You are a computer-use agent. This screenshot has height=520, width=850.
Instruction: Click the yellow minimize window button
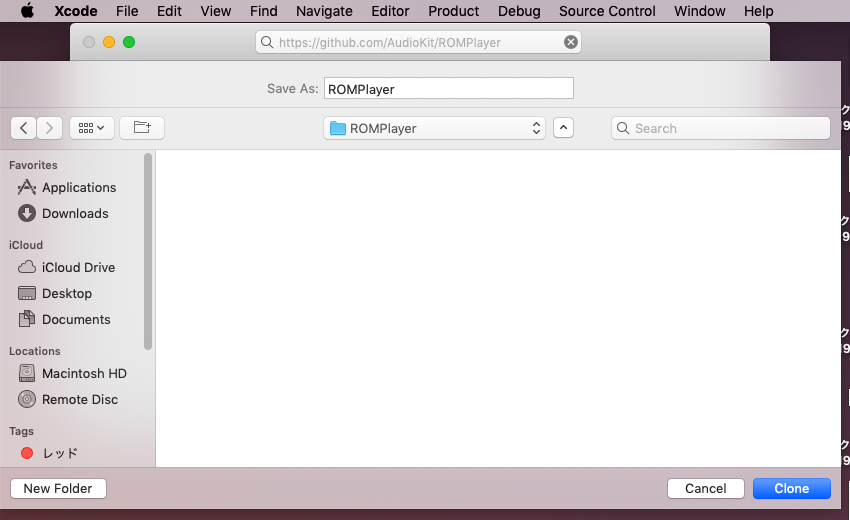[x=109, y=42]
